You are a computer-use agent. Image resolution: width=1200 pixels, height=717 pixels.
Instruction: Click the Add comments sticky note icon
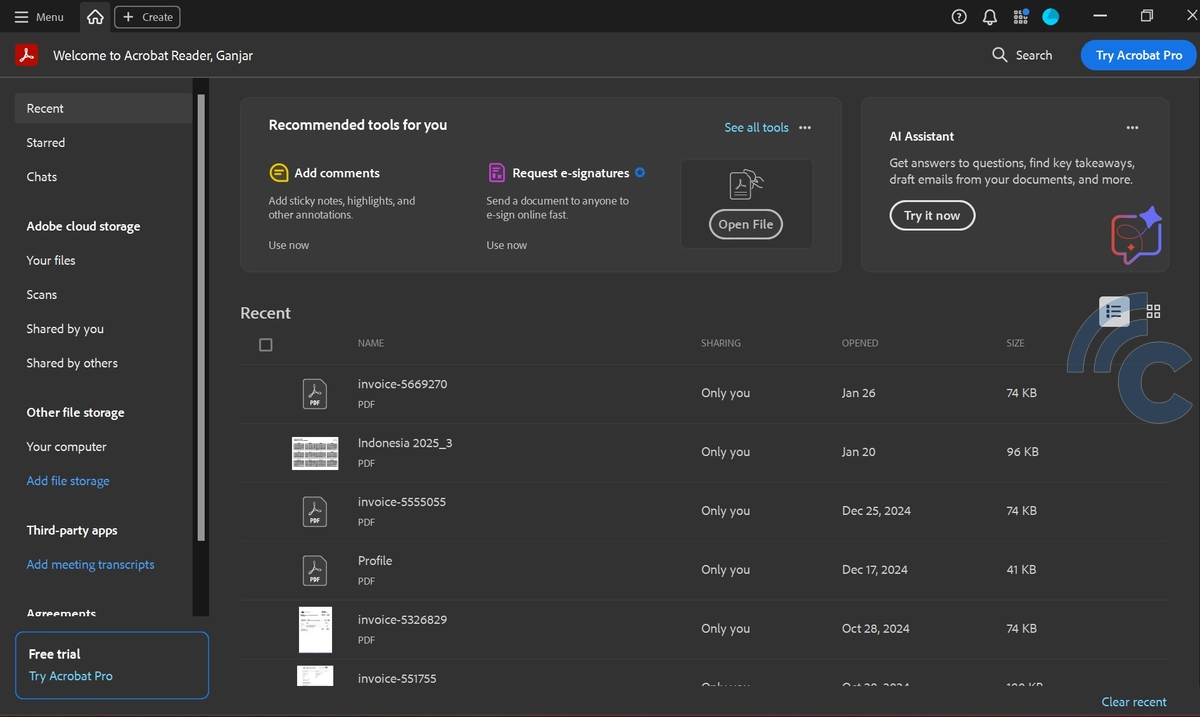pos(279,173)
